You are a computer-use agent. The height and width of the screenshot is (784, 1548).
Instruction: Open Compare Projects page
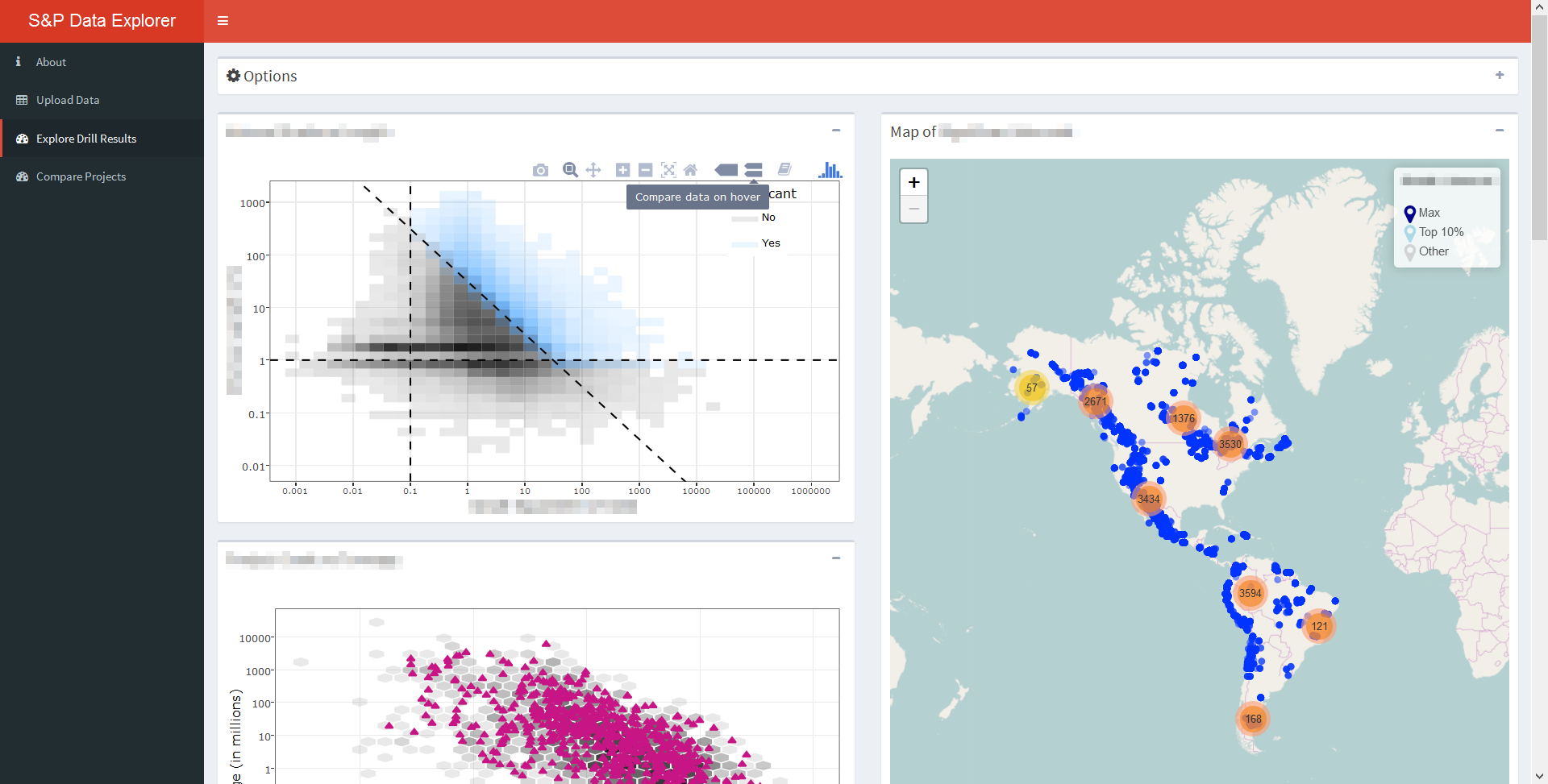click(102, 176)
